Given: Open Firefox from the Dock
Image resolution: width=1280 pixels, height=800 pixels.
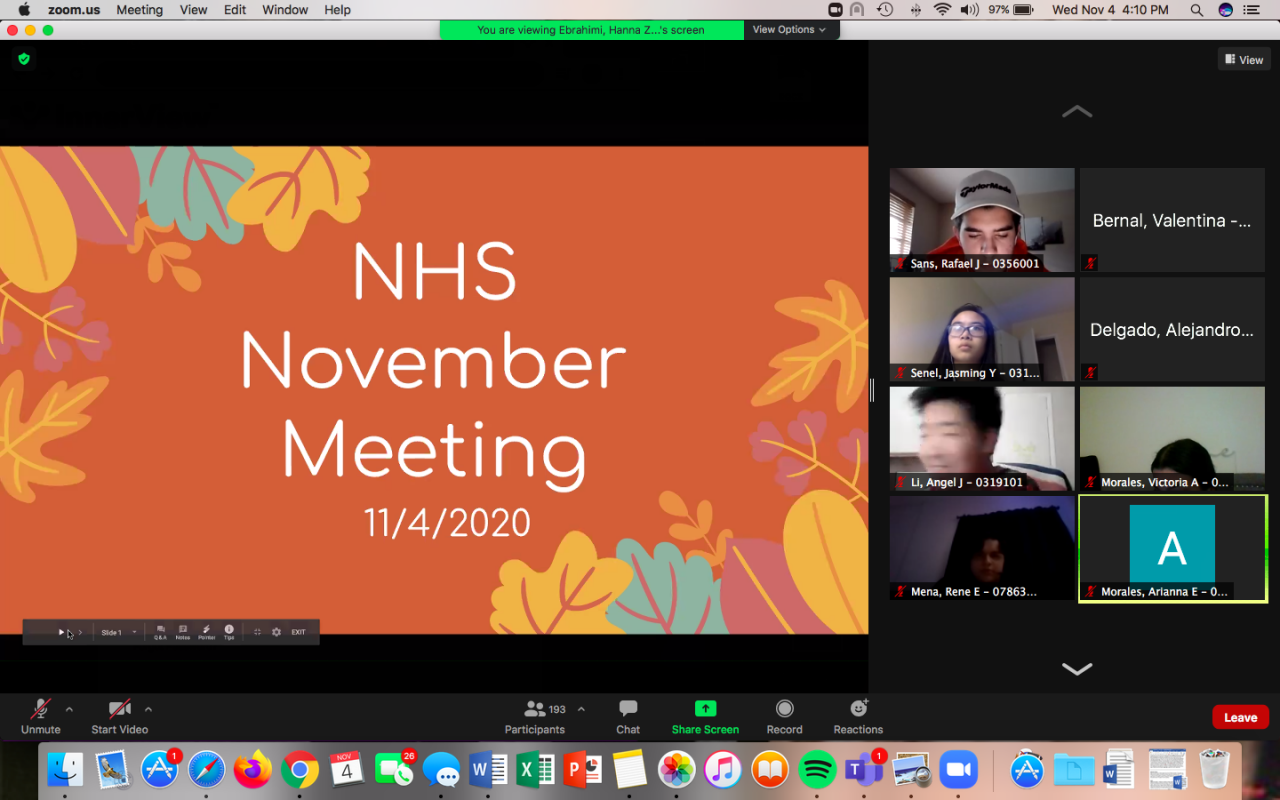Looking at the screenshot, I should coord(253,769).
